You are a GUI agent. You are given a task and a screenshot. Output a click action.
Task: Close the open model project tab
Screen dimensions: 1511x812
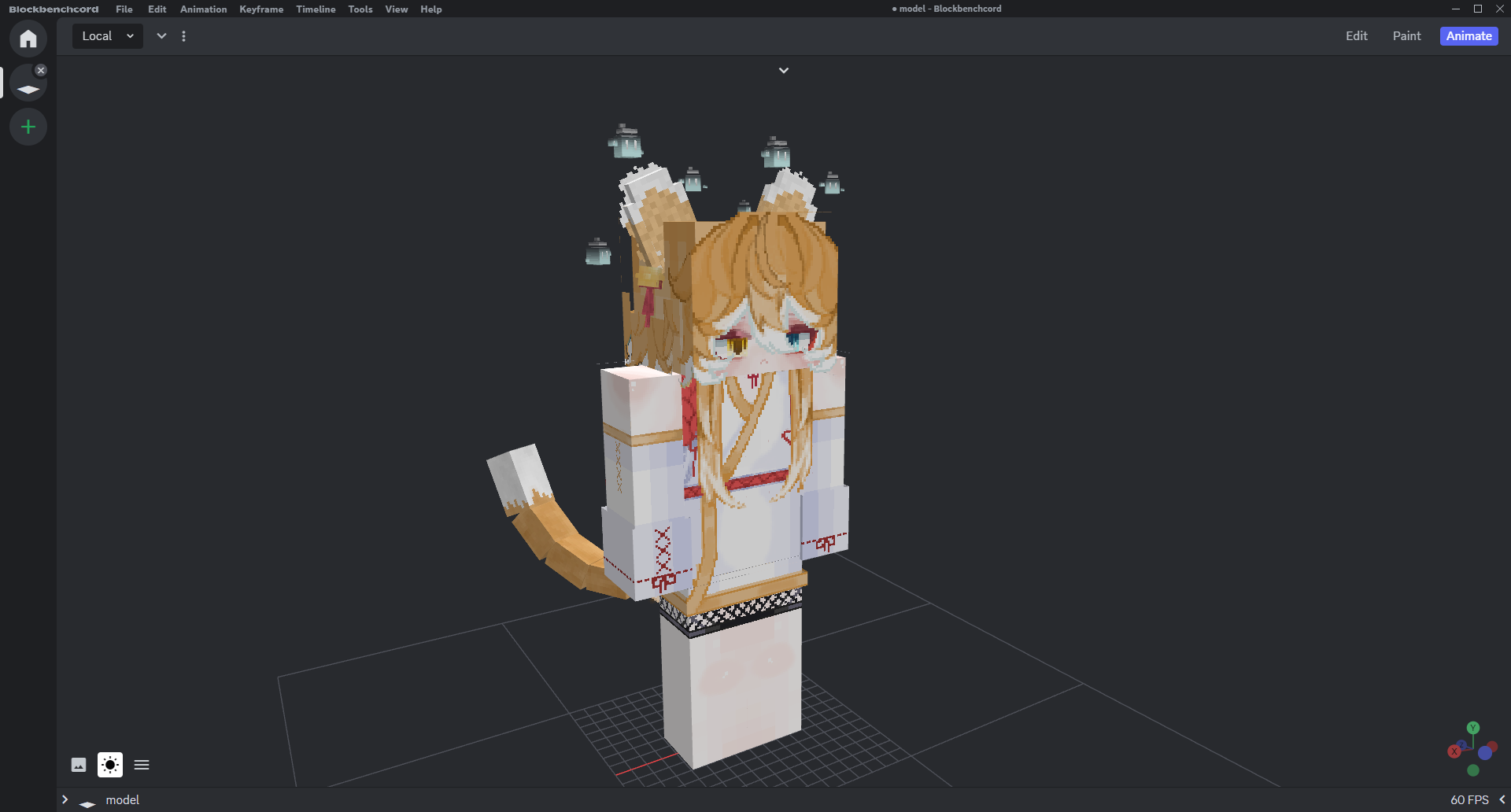click(x=41, y=70)
